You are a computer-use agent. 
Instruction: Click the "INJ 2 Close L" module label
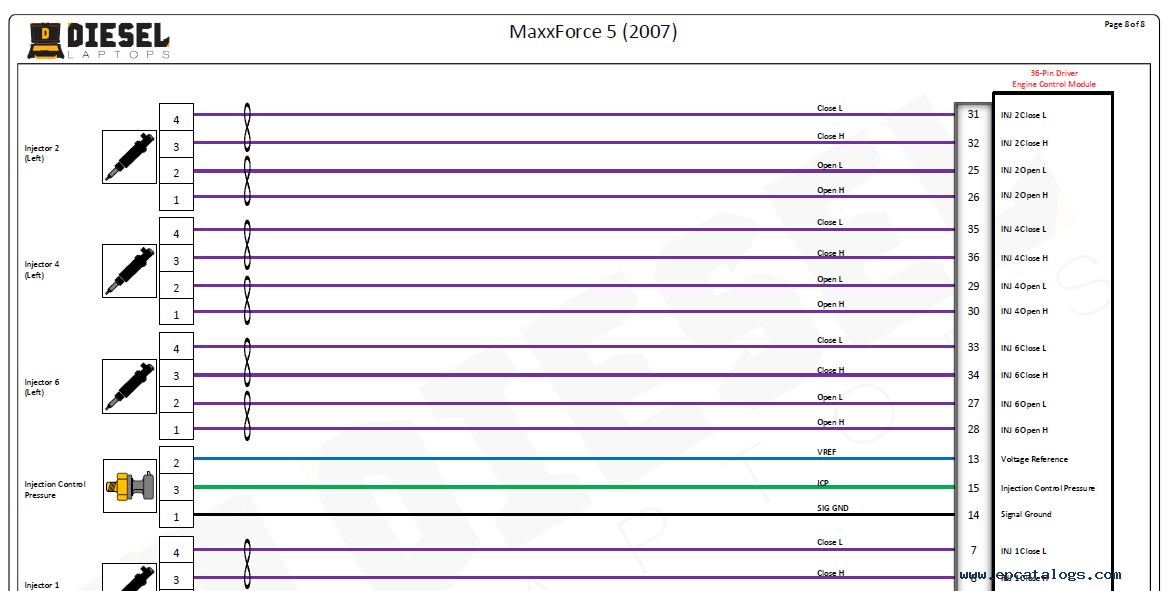1023,115
